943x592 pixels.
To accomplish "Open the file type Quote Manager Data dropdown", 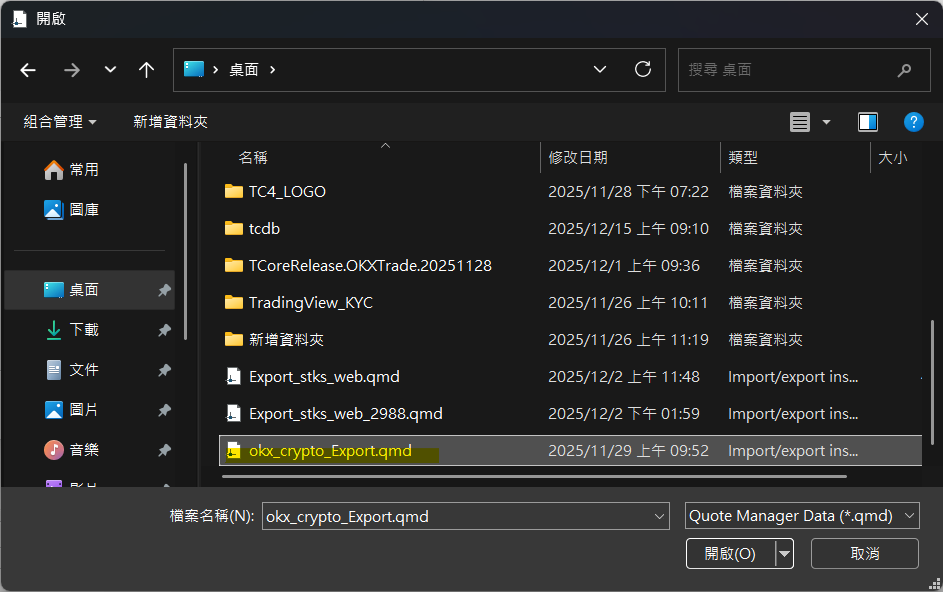I will click(802, 516).
